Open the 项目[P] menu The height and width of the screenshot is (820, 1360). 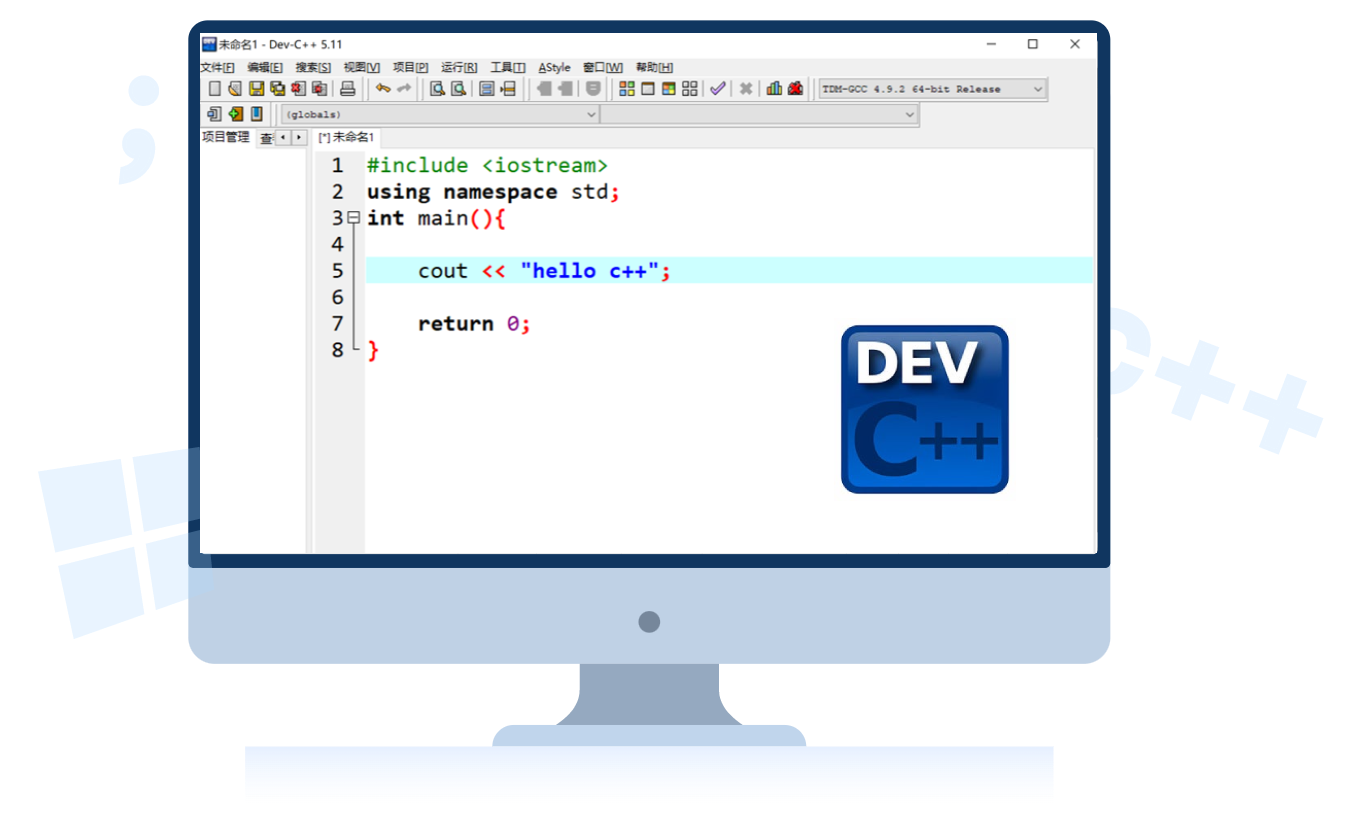click(x=410, y=68)
